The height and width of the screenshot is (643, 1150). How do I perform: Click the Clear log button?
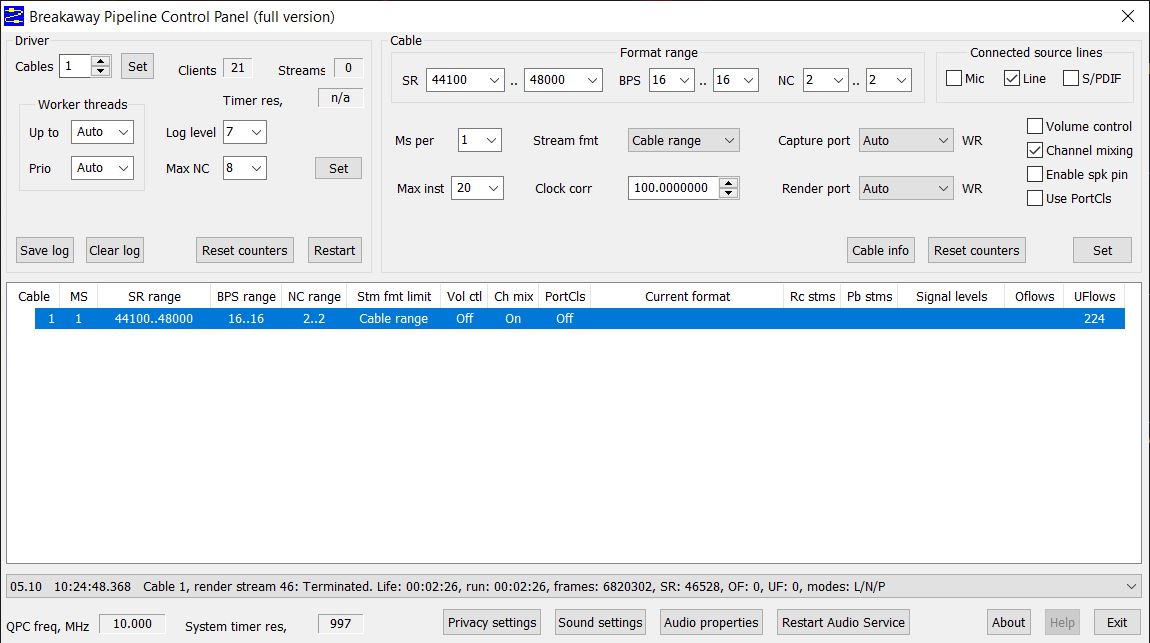114,250
